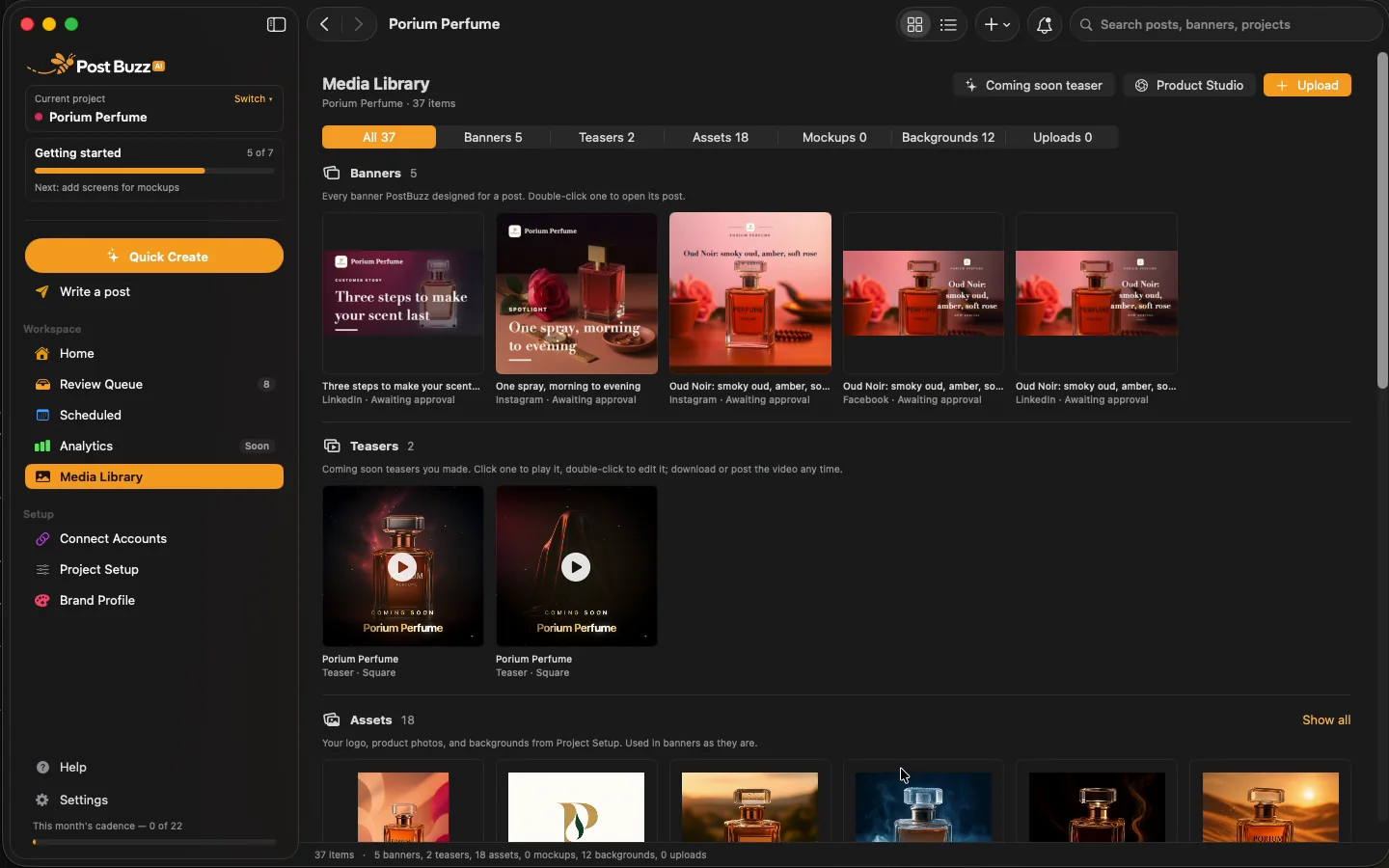The width and height of the screenshot is (1389, 868).
Task: Go forward with the right chevron
Action: 358,25
